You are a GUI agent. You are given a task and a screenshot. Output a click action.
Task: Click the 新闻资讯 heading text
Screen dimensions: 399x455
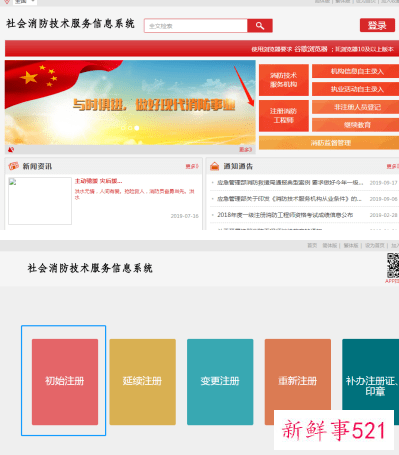37,166
